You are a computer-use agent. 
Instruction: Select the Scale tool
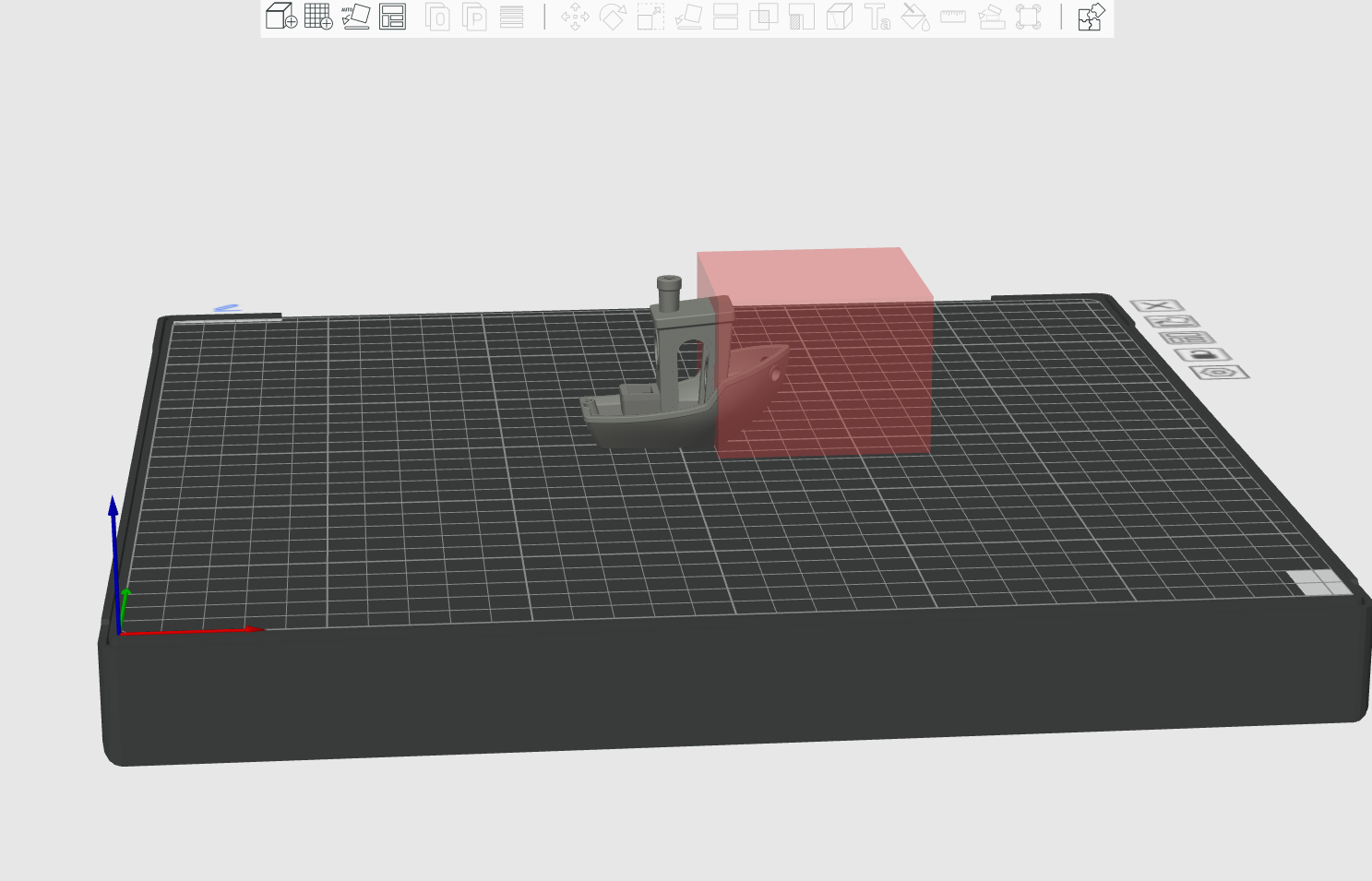coord(650,17)
